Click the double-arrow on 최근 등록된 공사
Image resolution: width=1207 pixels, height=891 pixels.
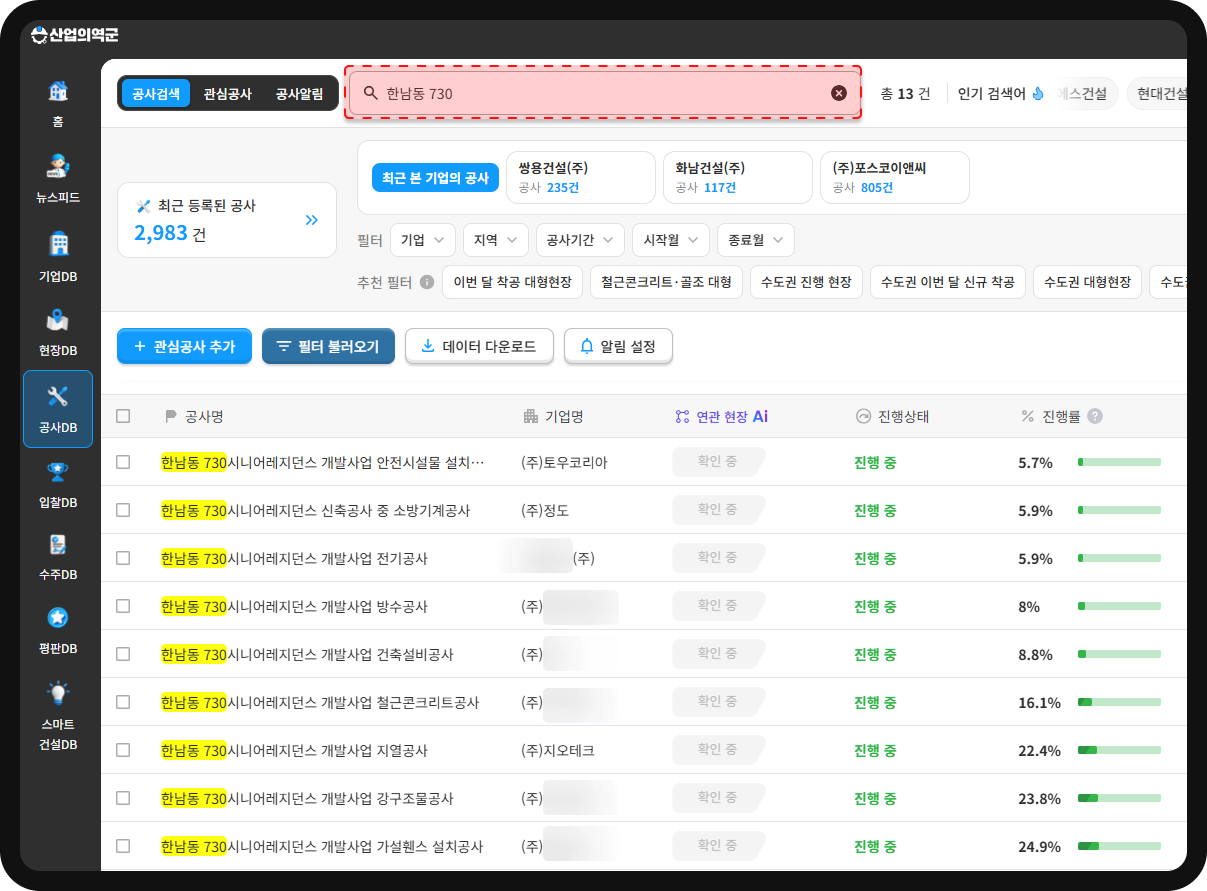[x=311, y=220]
